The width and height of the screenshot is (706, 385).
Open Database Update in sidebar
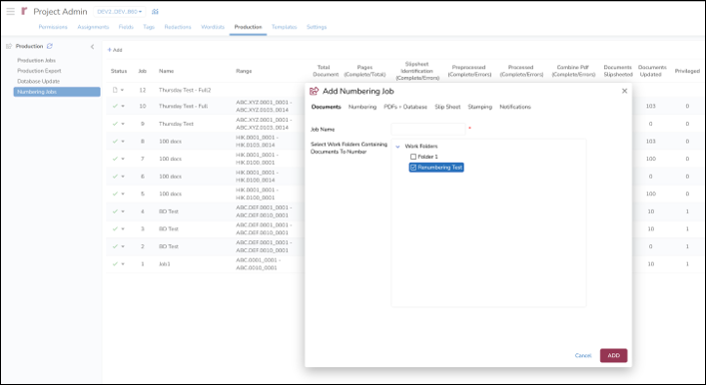tap(38, 81)
